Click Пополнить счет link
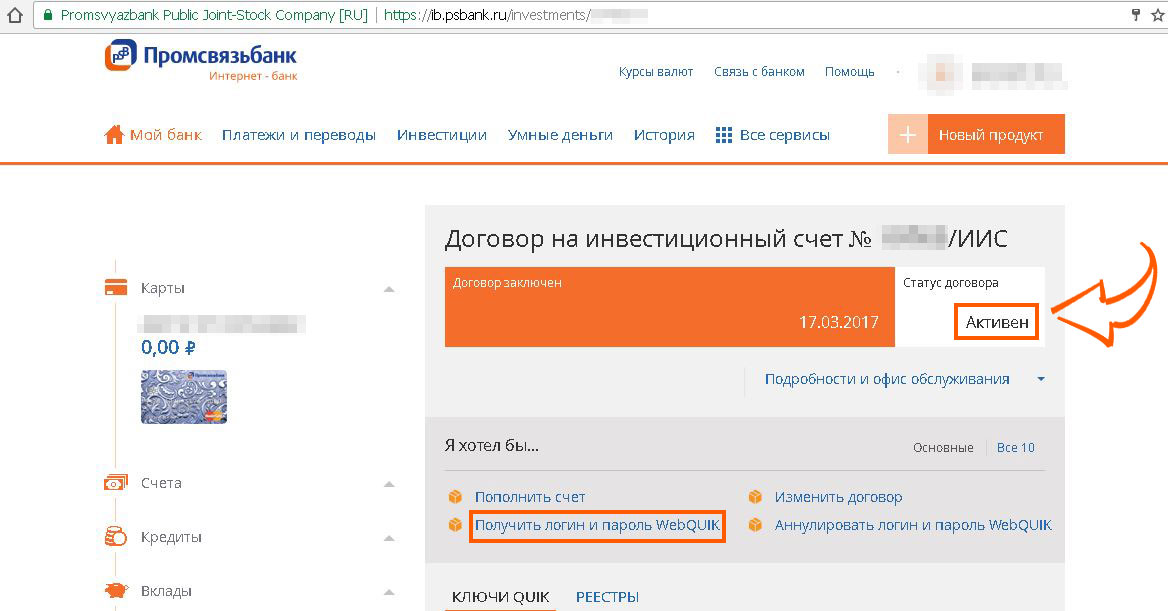 tap(530, 497)
